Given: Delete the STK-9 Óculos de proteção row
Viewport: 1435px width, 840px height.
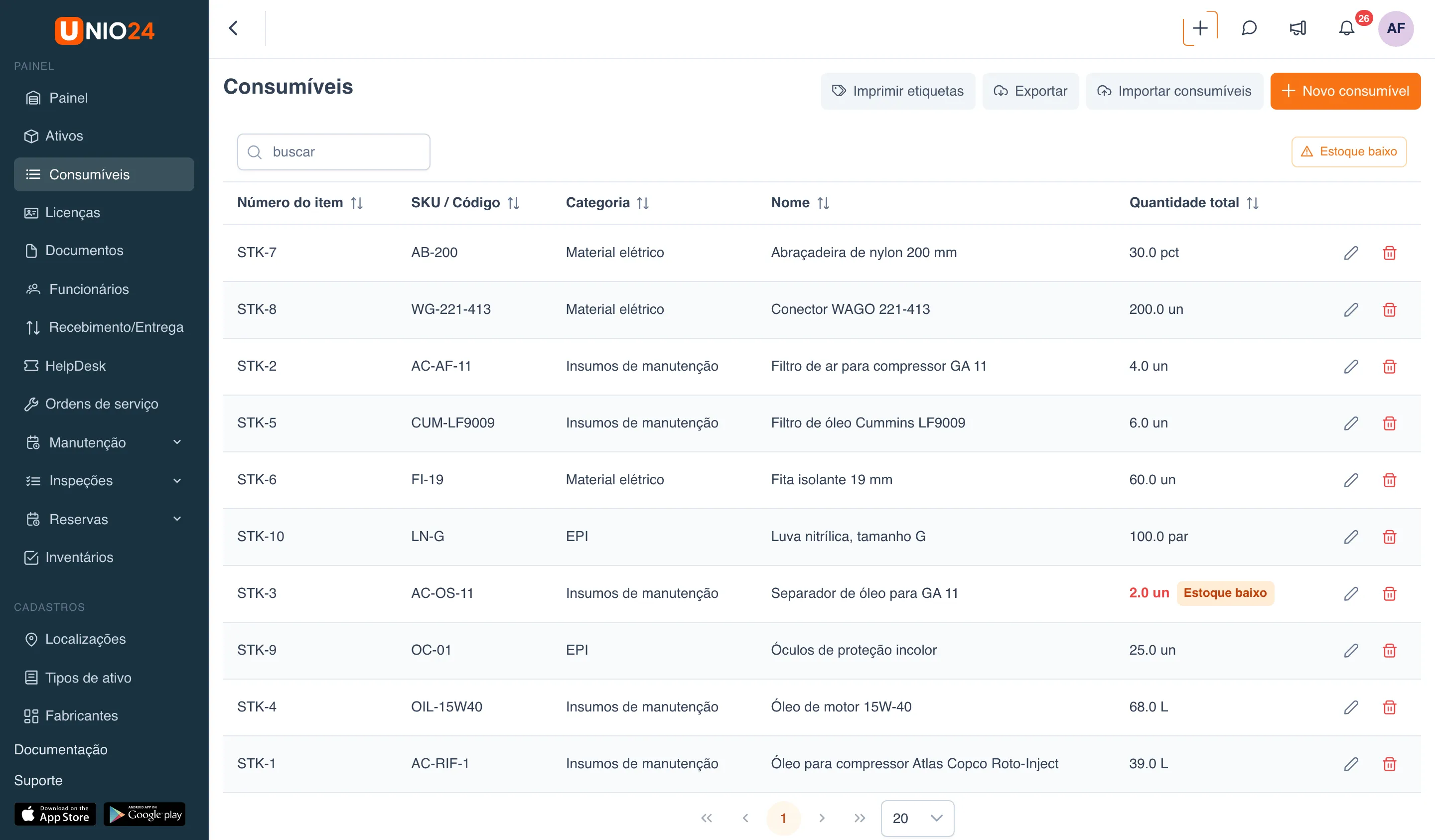Looking at the screenshot, I should click(1390, 650).
